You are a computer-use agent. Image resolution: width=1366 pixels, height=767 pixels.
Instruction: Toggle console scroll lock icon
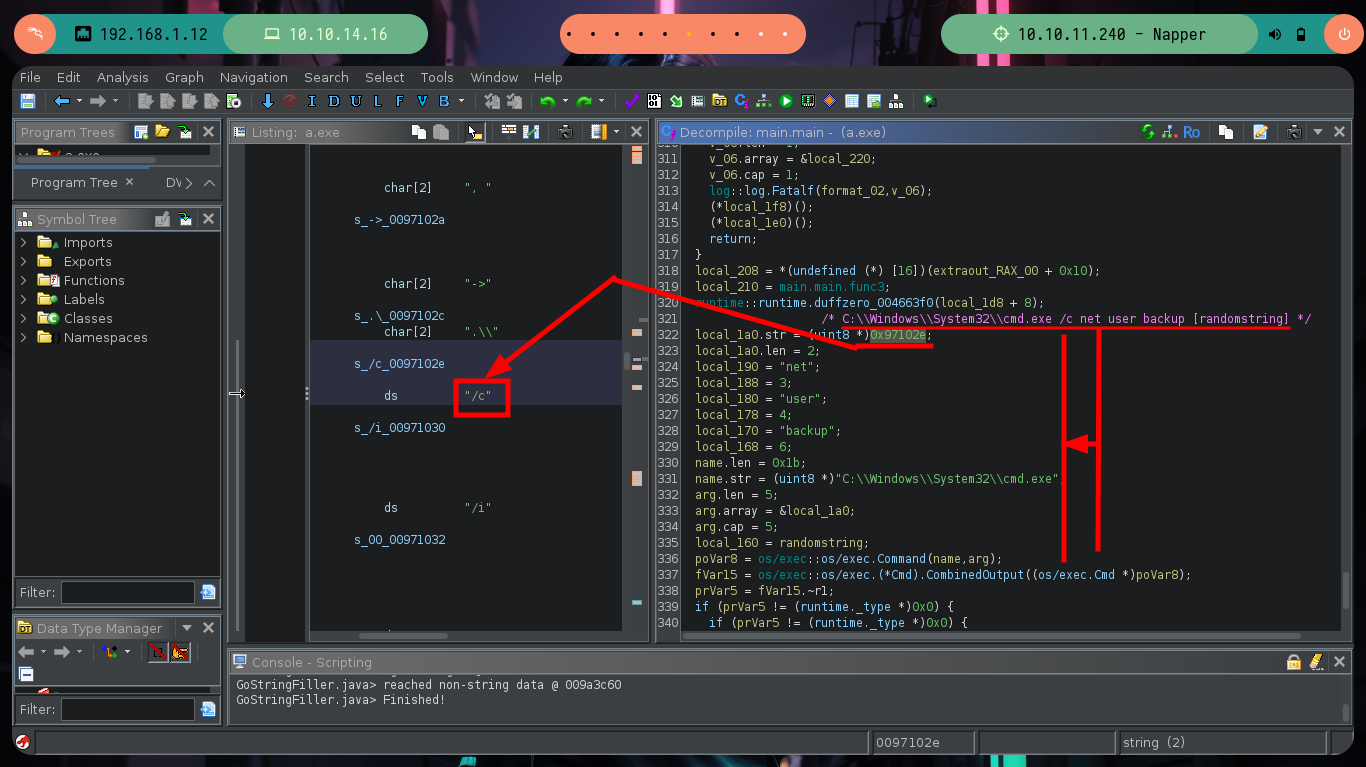[x=1294, y=662]
